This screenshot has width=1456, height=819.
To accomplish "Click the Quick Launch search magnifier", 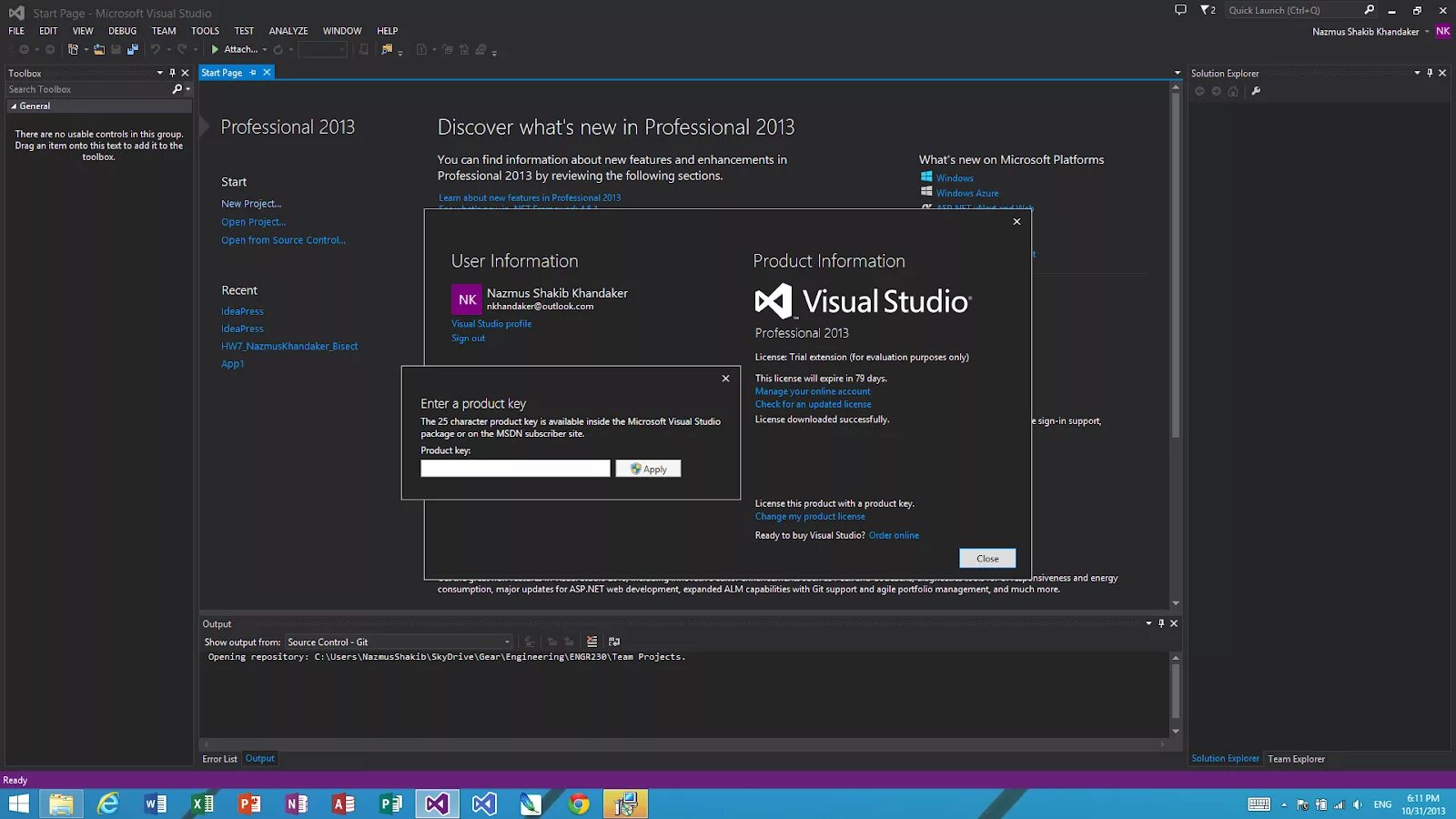I will (1370, 10).
